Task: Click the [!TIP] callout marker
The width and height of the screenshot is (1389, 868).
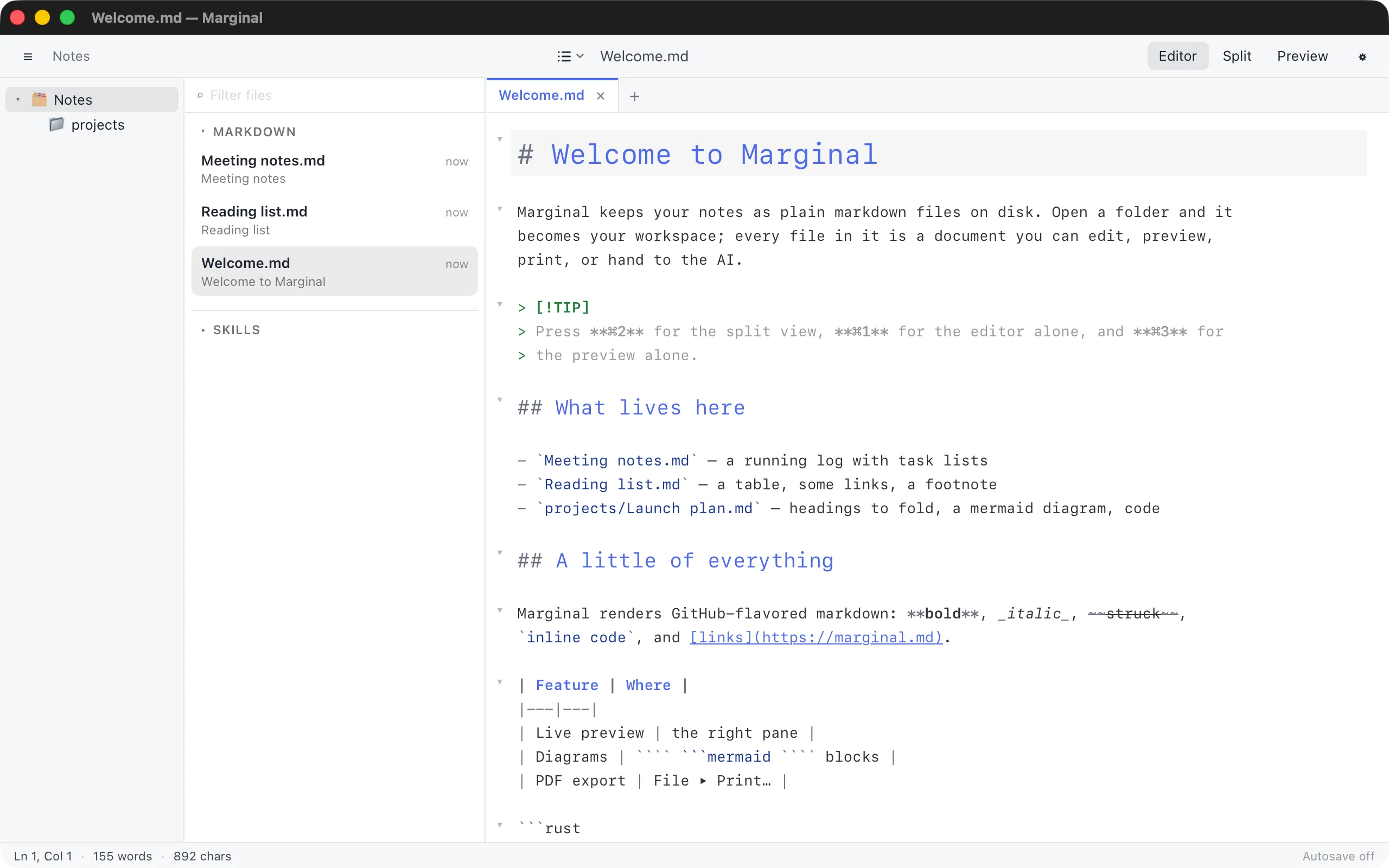Action: click(562, 308)
